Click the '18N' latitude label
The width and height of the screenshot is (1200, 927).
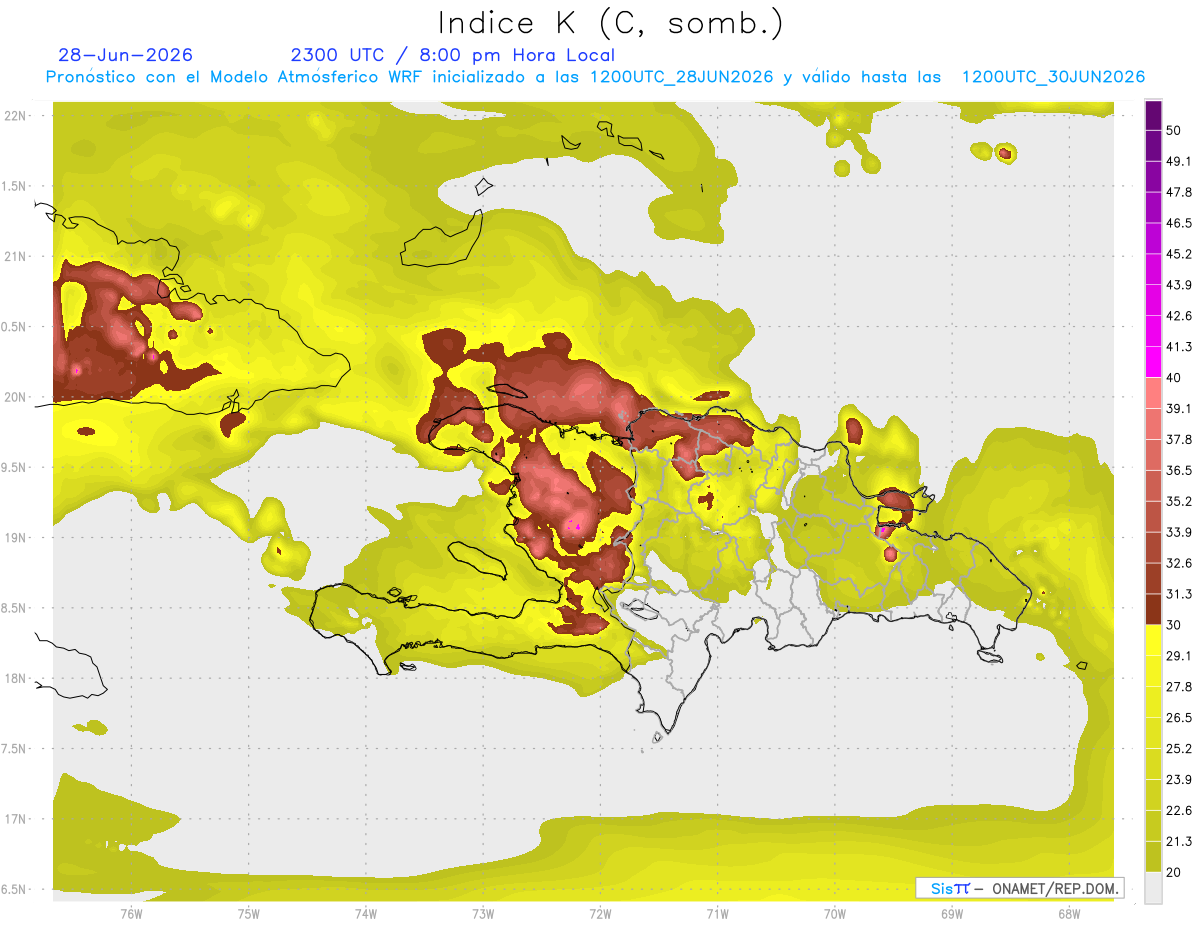pos(17,678)
